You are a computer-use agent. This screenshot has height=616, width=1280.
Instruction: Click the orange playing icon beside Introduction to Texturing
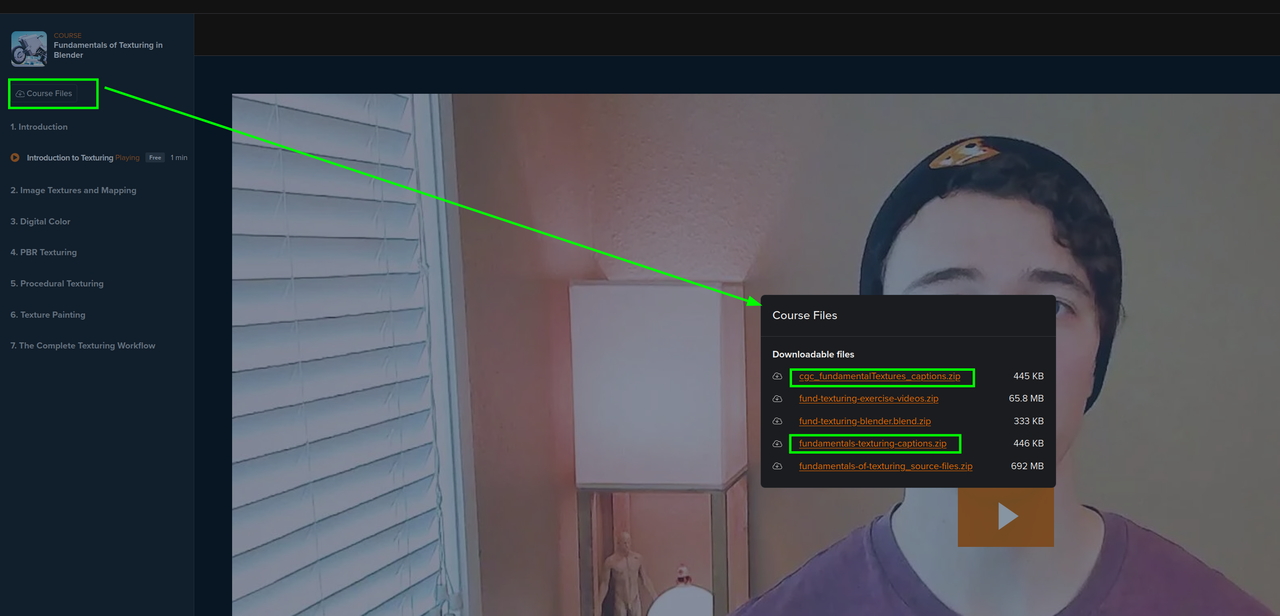pyautogui.click(x=15, y=158)
